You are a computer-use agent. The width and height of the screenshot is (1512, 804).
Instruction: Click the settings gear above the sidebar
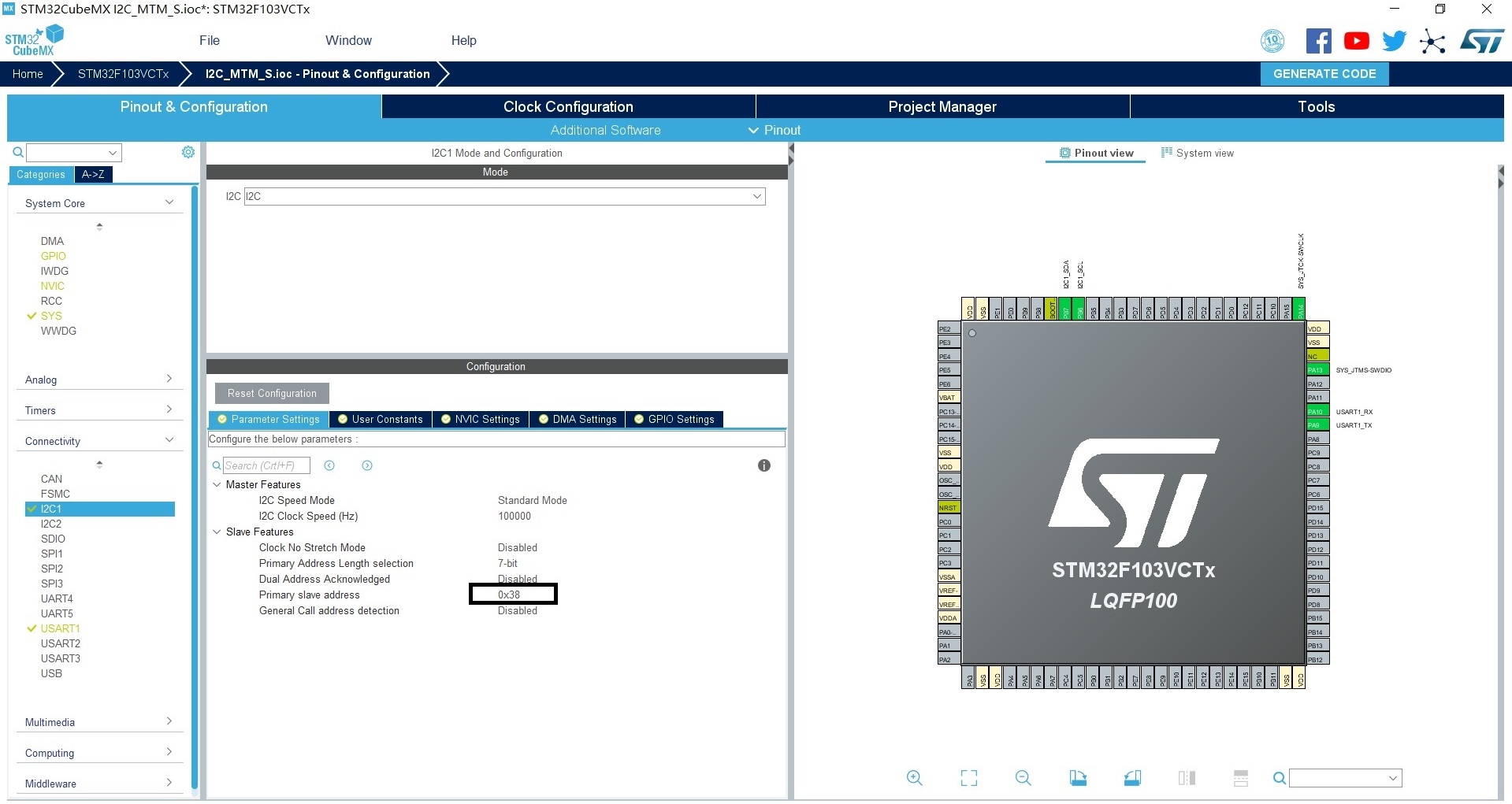(188, 152)
